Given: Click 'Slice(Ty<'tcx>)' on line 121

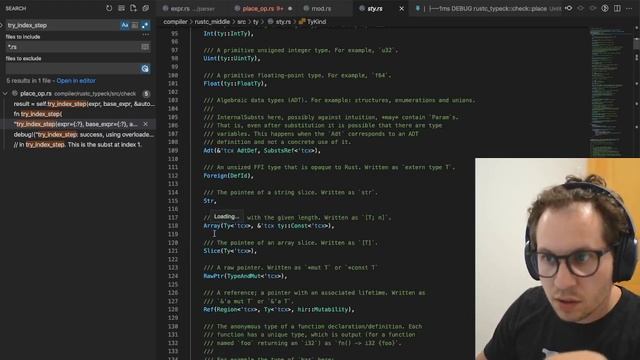Looking at the screenshot, I should [x=230, y=251].
